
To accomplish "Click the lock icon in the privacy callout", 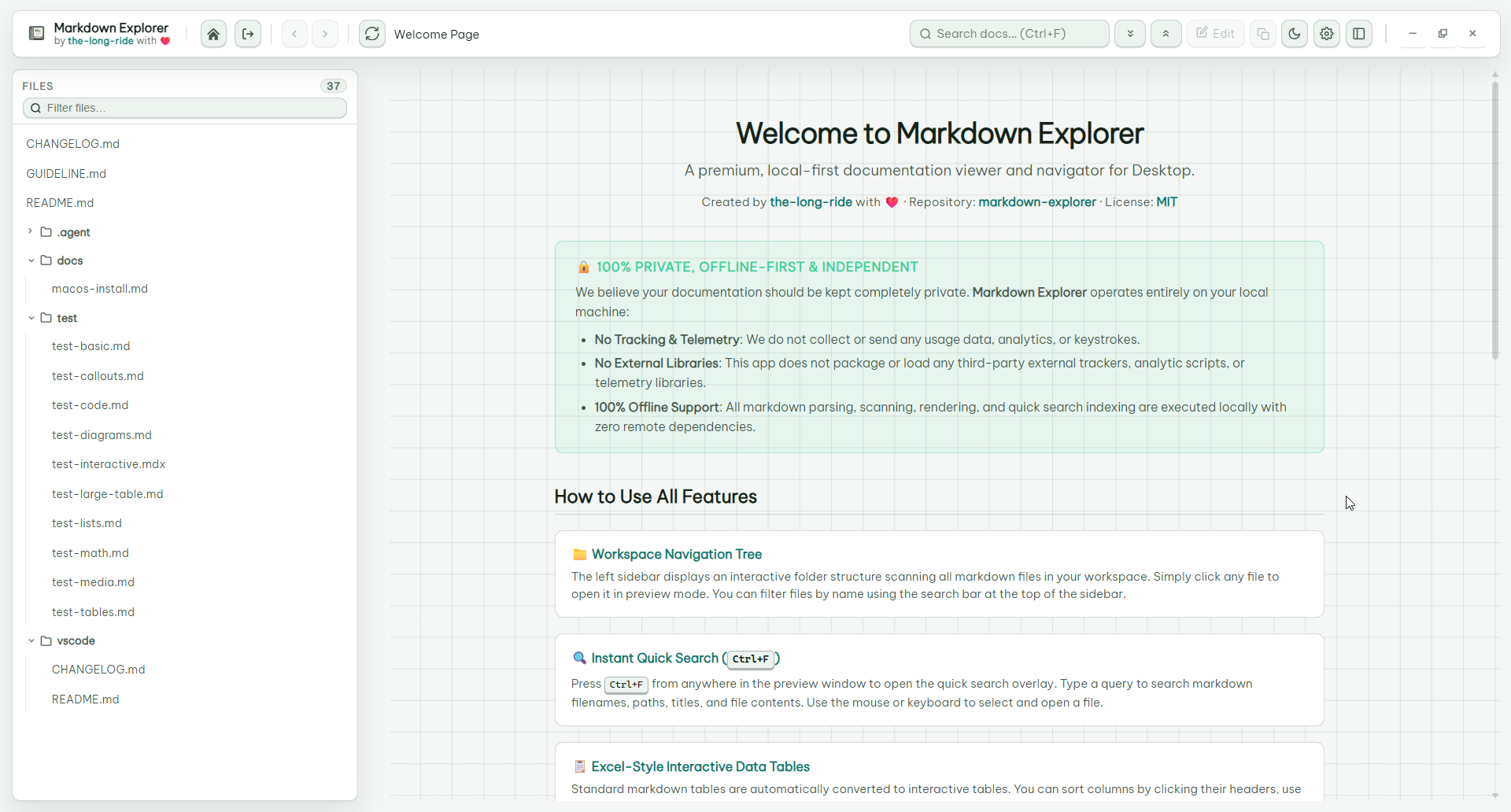I will [x=583, y=268].
